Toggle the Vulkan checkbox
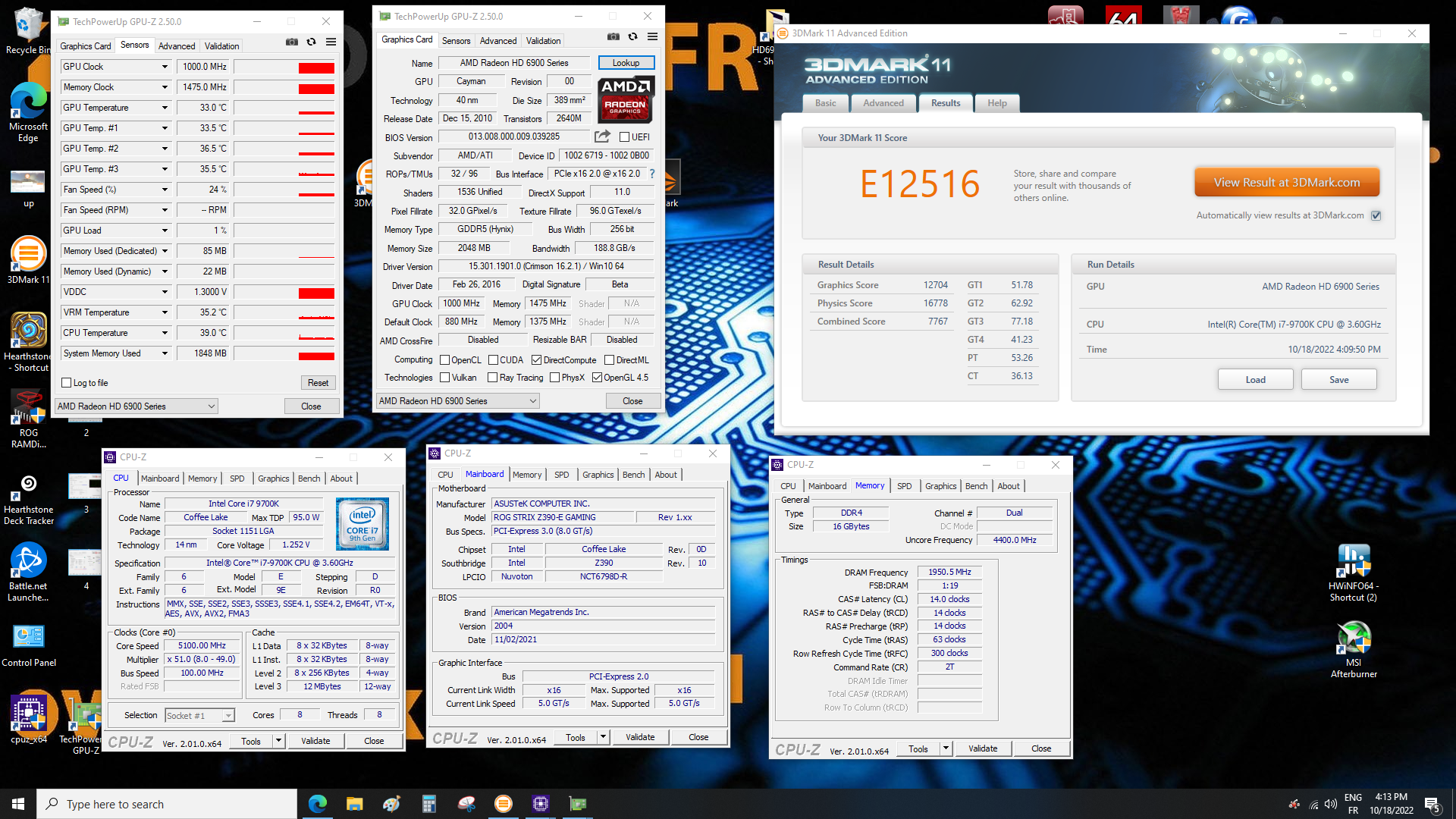 [x=445, y=378]
